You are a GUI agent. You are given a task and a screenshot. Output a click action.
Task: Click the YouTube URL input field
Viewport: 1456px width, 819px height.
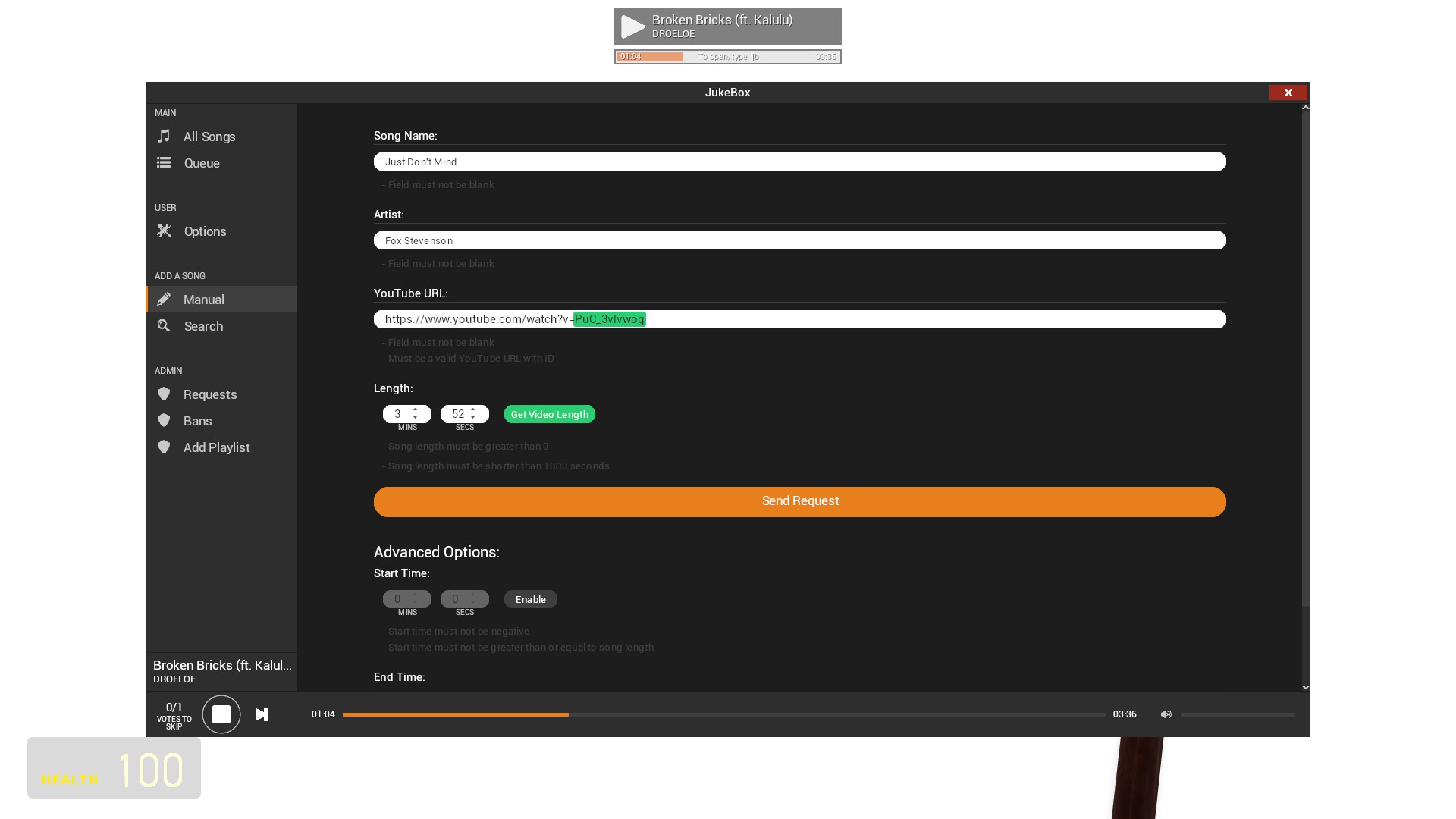pos(800,319)
